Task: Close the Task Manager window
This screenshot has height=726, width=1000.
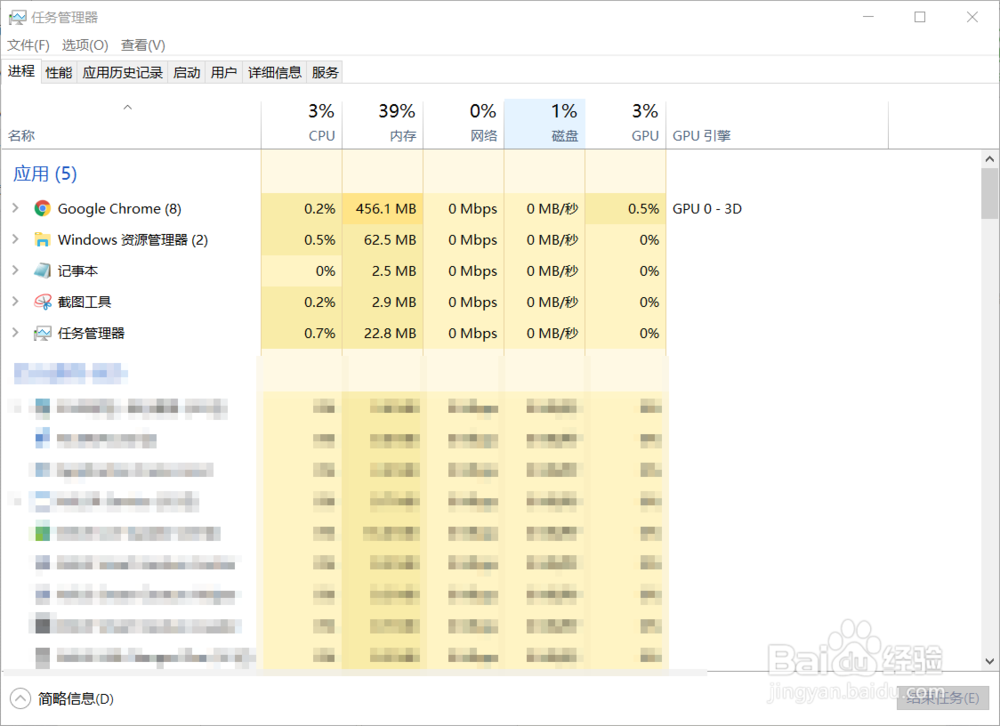Action: pyautogui.click(x=972, y=17)
